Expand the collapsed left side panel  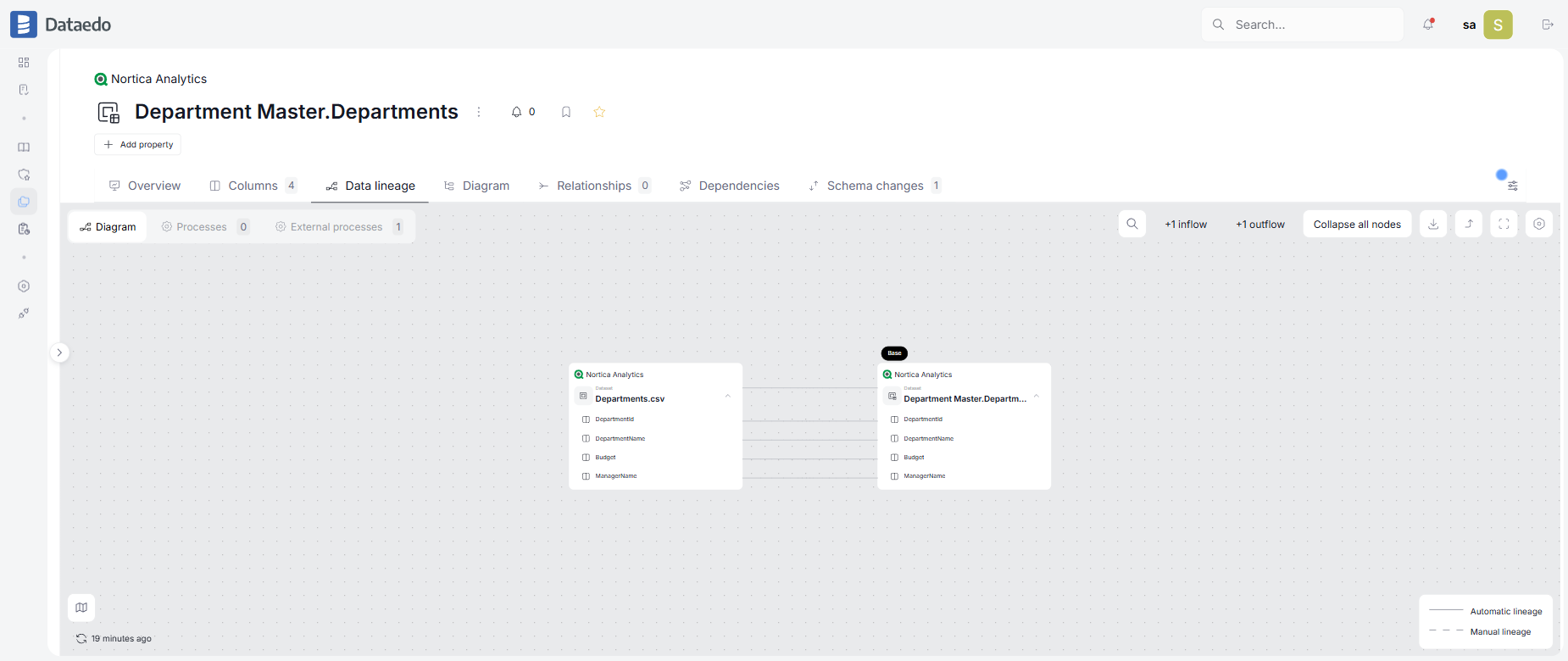pos(59,353)
